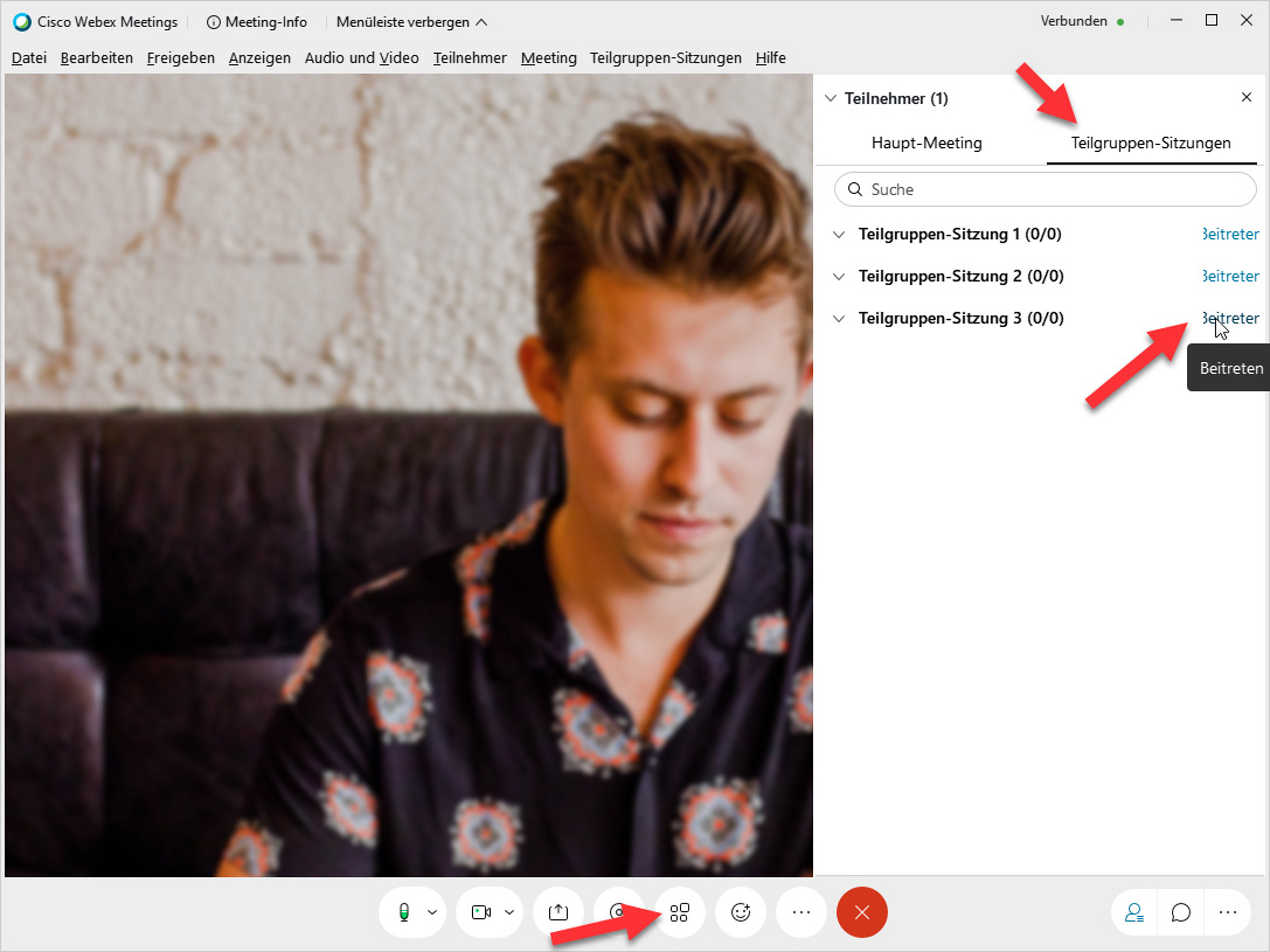This screenshot has height=952, width=1270.
Task: Open video options dropdown arrow
Action: click(509, 912)
